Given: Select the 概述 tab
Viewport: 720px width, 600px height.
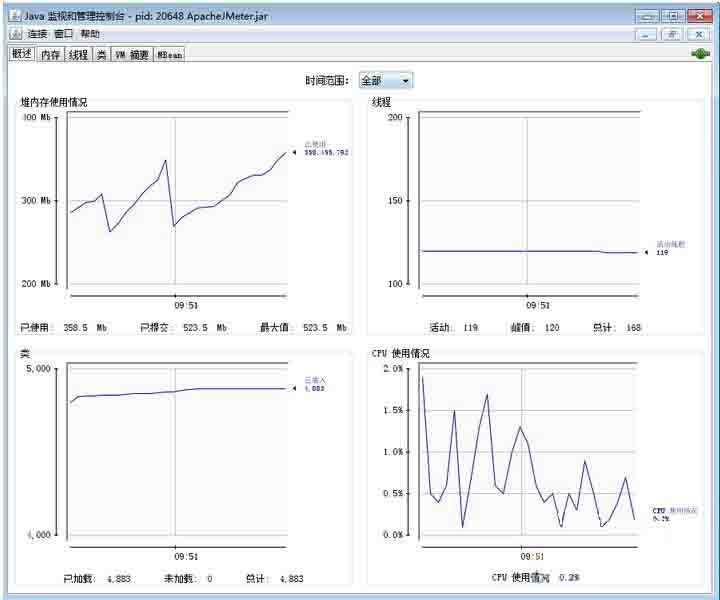Looking at the screenshot, I should [21, 54].
